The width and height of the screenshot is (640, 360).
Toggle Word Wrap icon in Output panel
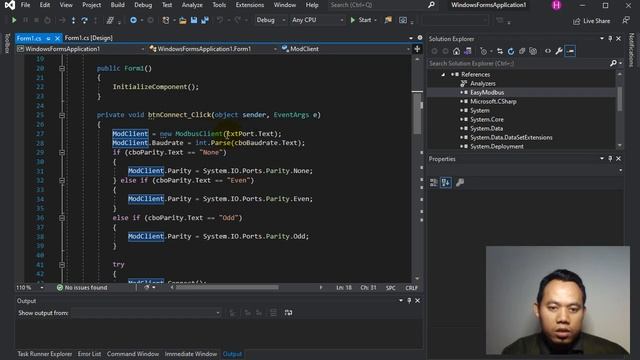pos(288,313)
